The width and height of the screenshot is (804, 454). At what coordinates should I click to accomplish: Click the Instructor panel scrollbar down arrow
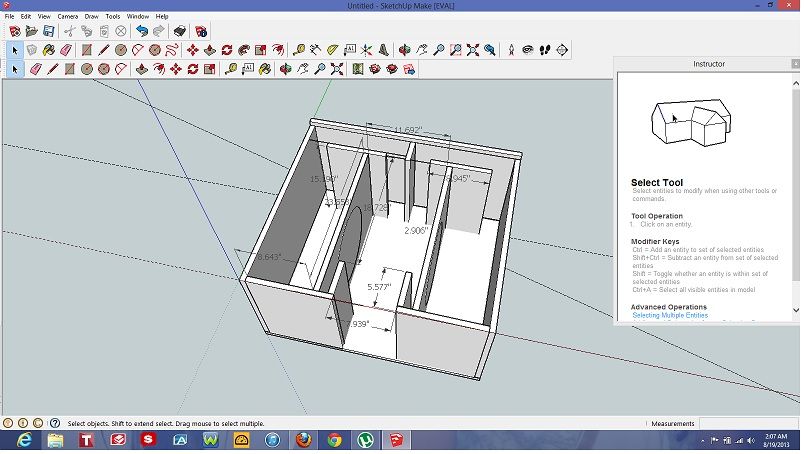pos(795,311)
